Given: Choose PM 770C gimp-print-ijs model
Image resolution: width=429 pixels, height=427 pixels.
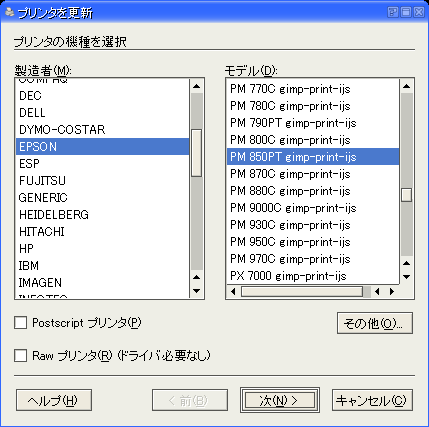Looking at the screenshot, I should pos(313,89).
